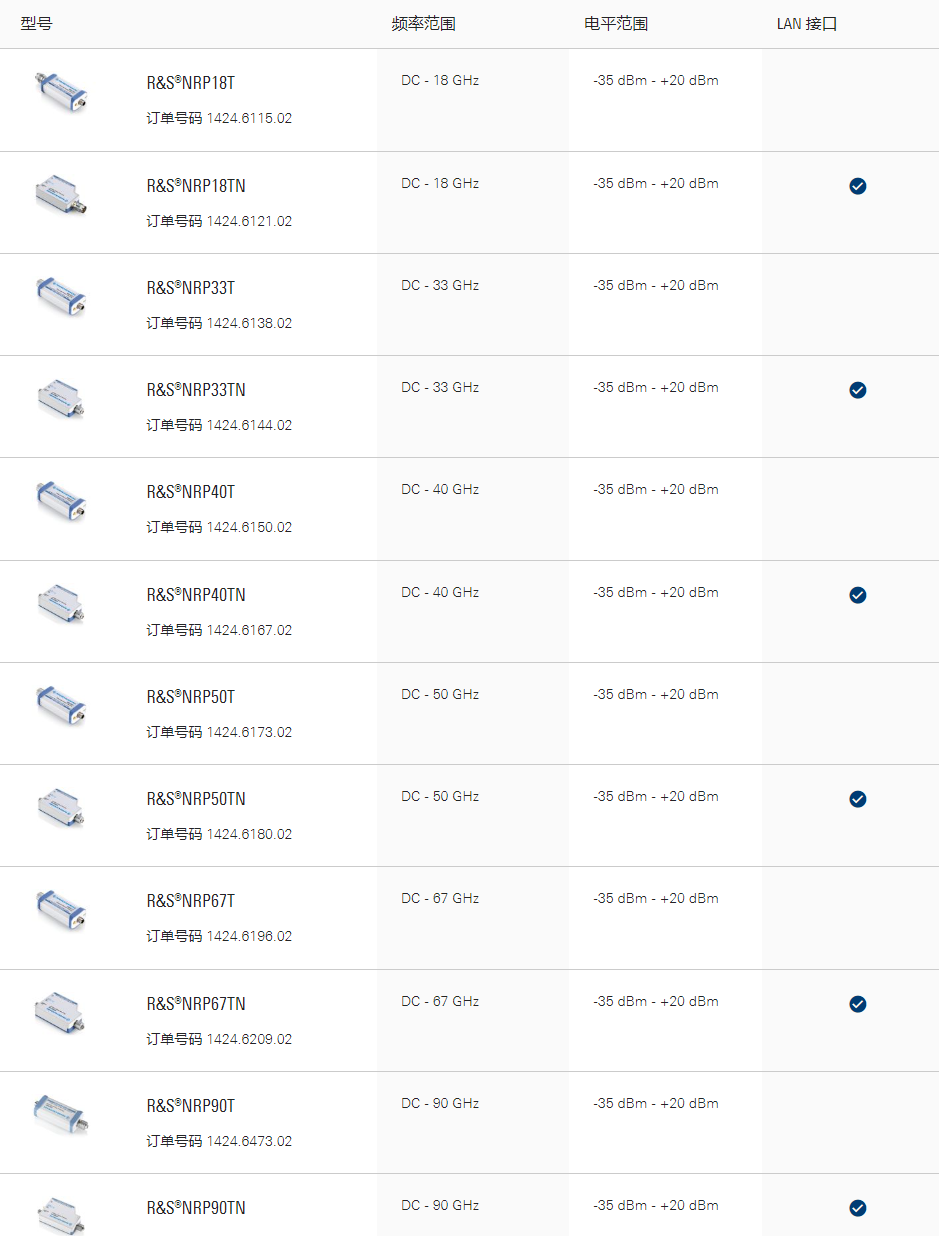Image resolution: width=939 pixels, height=1236 pixels.
Task: Click the NRP50T sensor thumbnail
Action: click(x=61, y=704)
